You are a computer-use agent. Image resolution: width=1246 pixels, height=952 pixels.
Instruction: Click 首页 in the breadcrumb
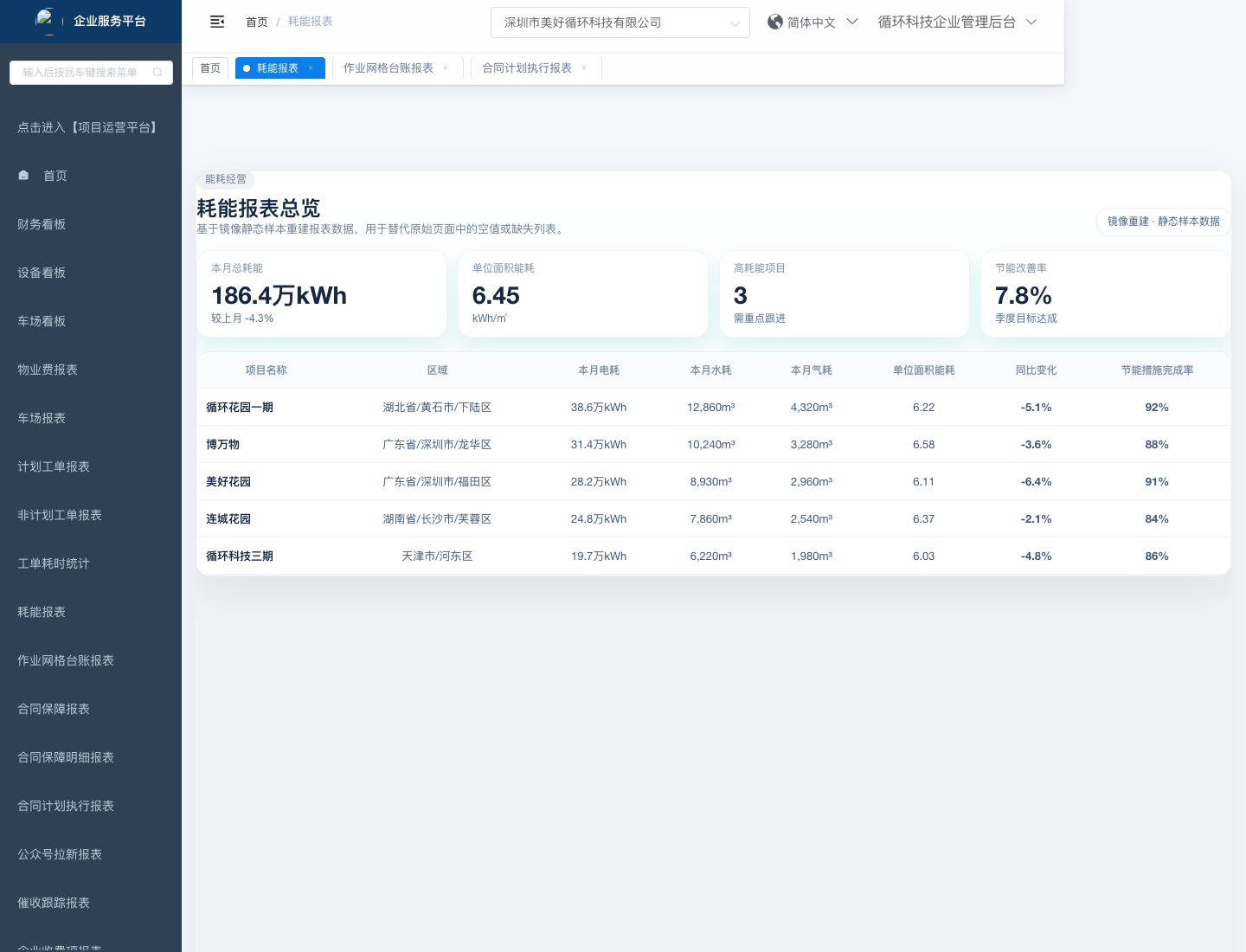click(x=257, y=22)
